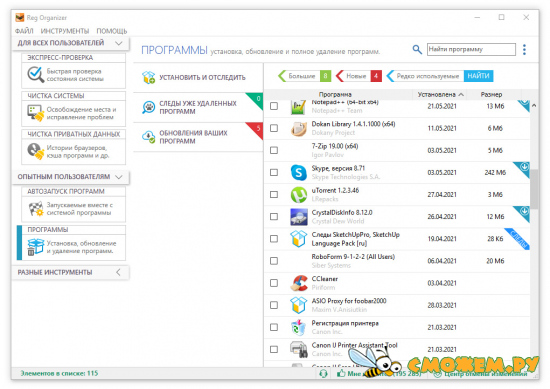Open Автозапуск программ tool
The height and width of the screenshot is (389, 550).
coord(73,204)
